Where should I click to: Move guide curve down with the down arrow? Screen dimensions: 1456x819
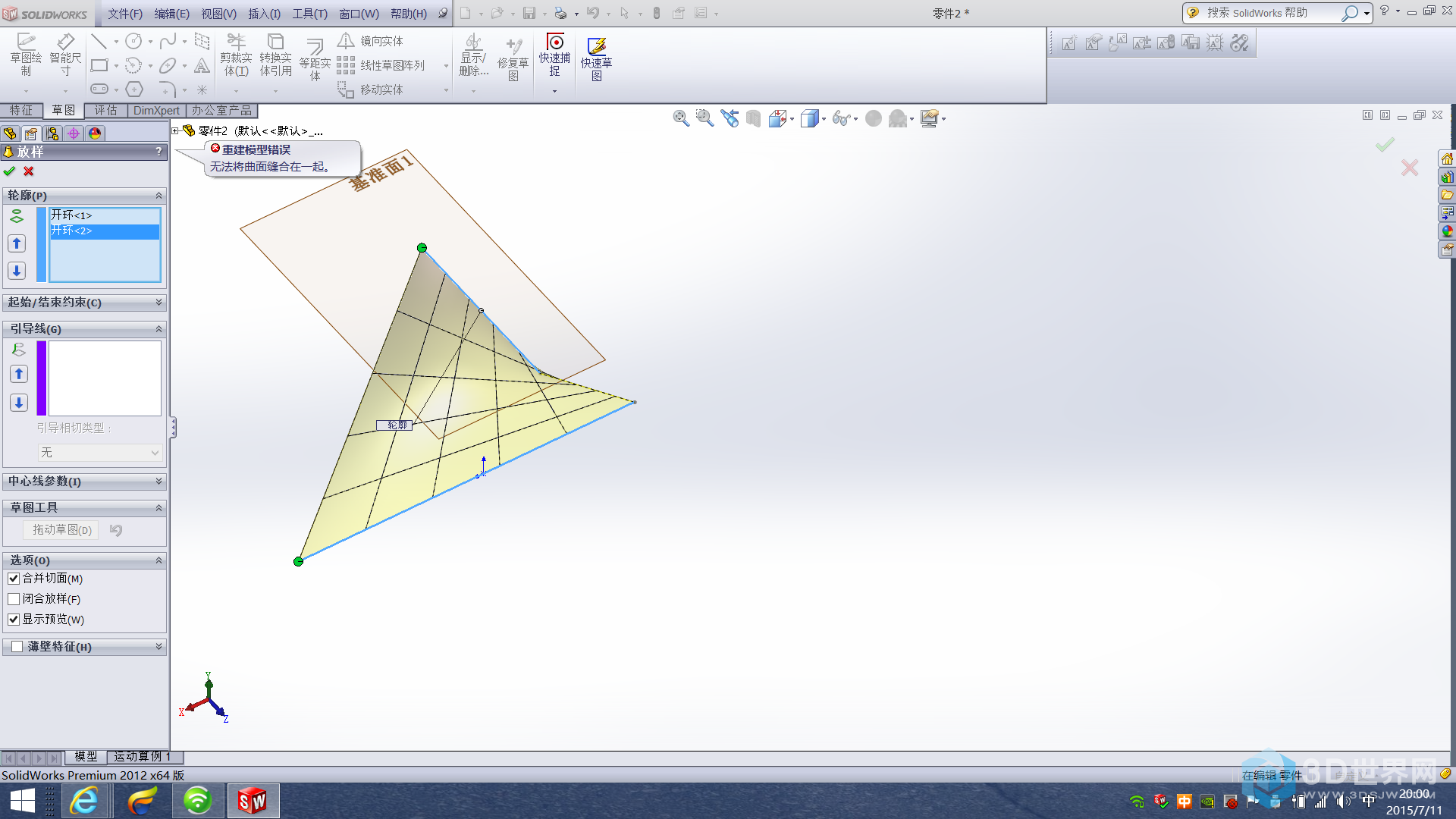click(19, 403)
